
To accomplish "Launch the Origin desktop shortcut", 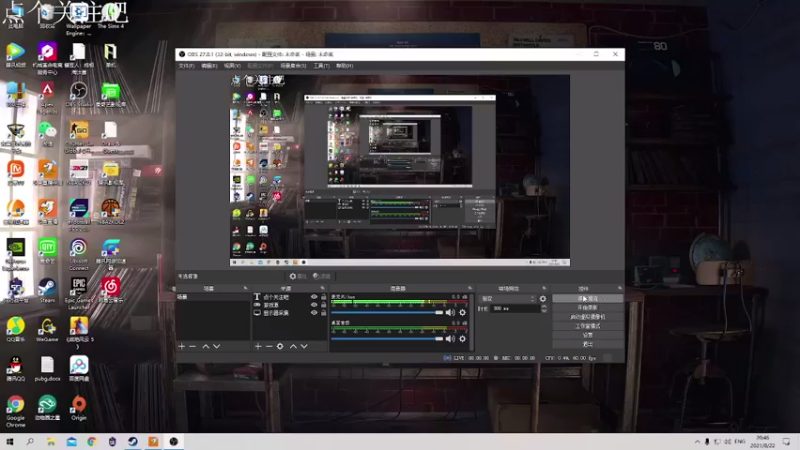I will click(x=79, y=409).
